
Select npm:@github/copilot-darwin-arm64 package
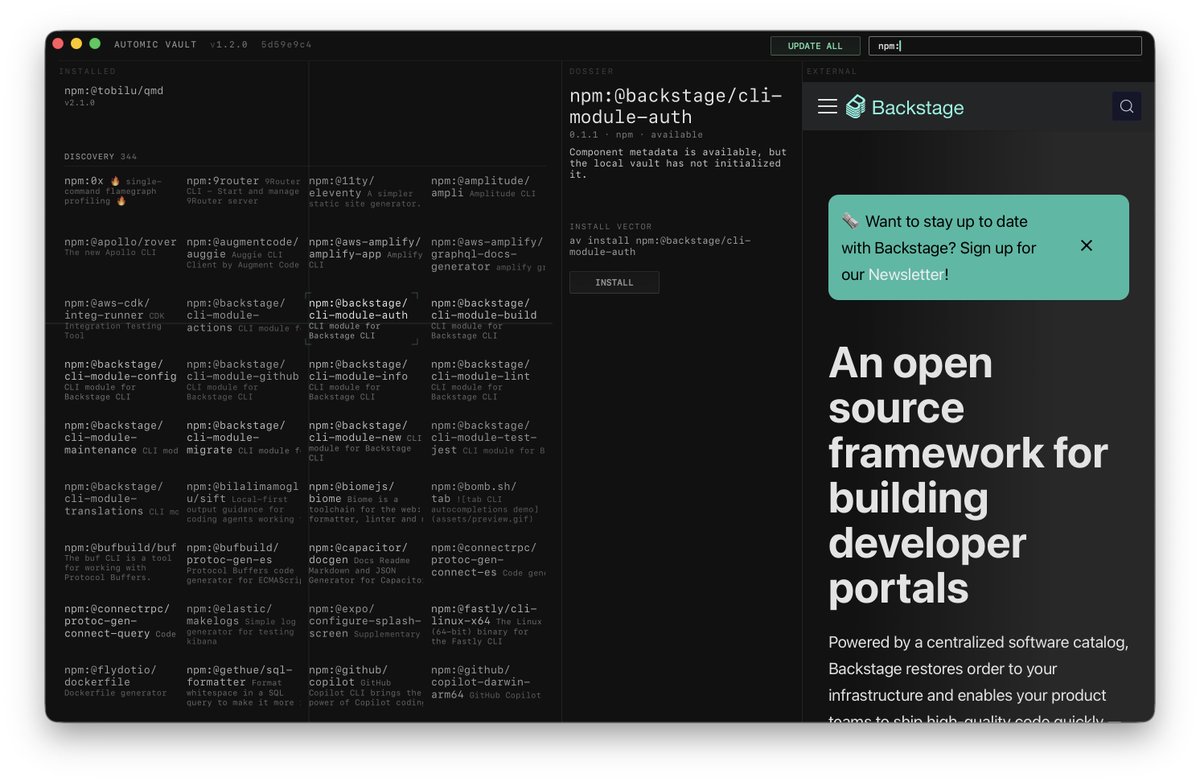488,682
